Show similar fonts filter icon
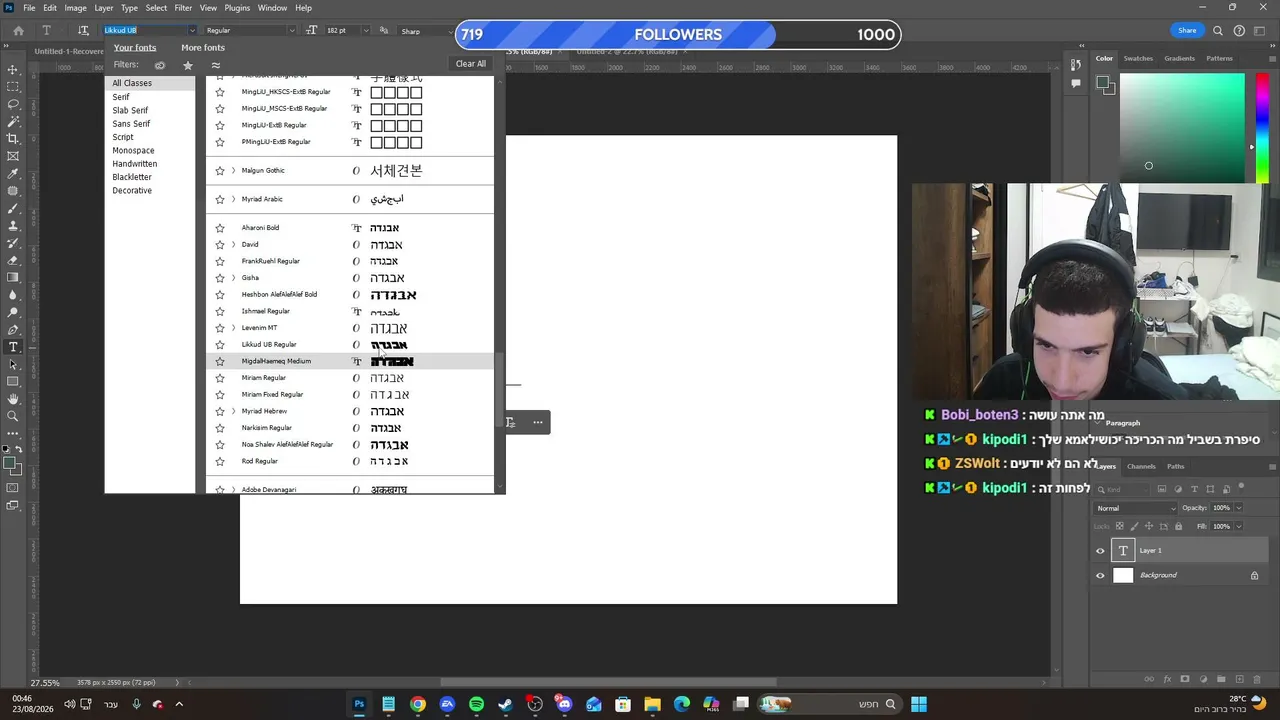 tap(215, 65)
